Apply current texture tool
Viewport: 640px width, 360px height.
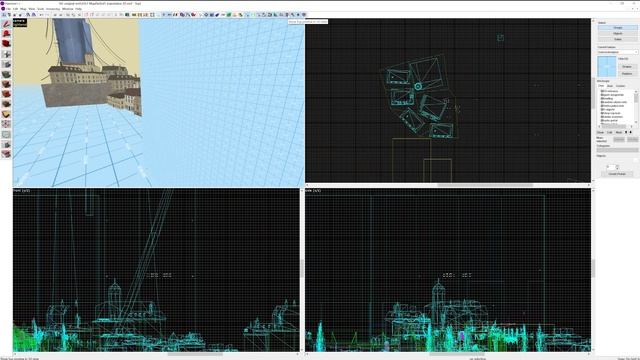(x=6, y=84)
